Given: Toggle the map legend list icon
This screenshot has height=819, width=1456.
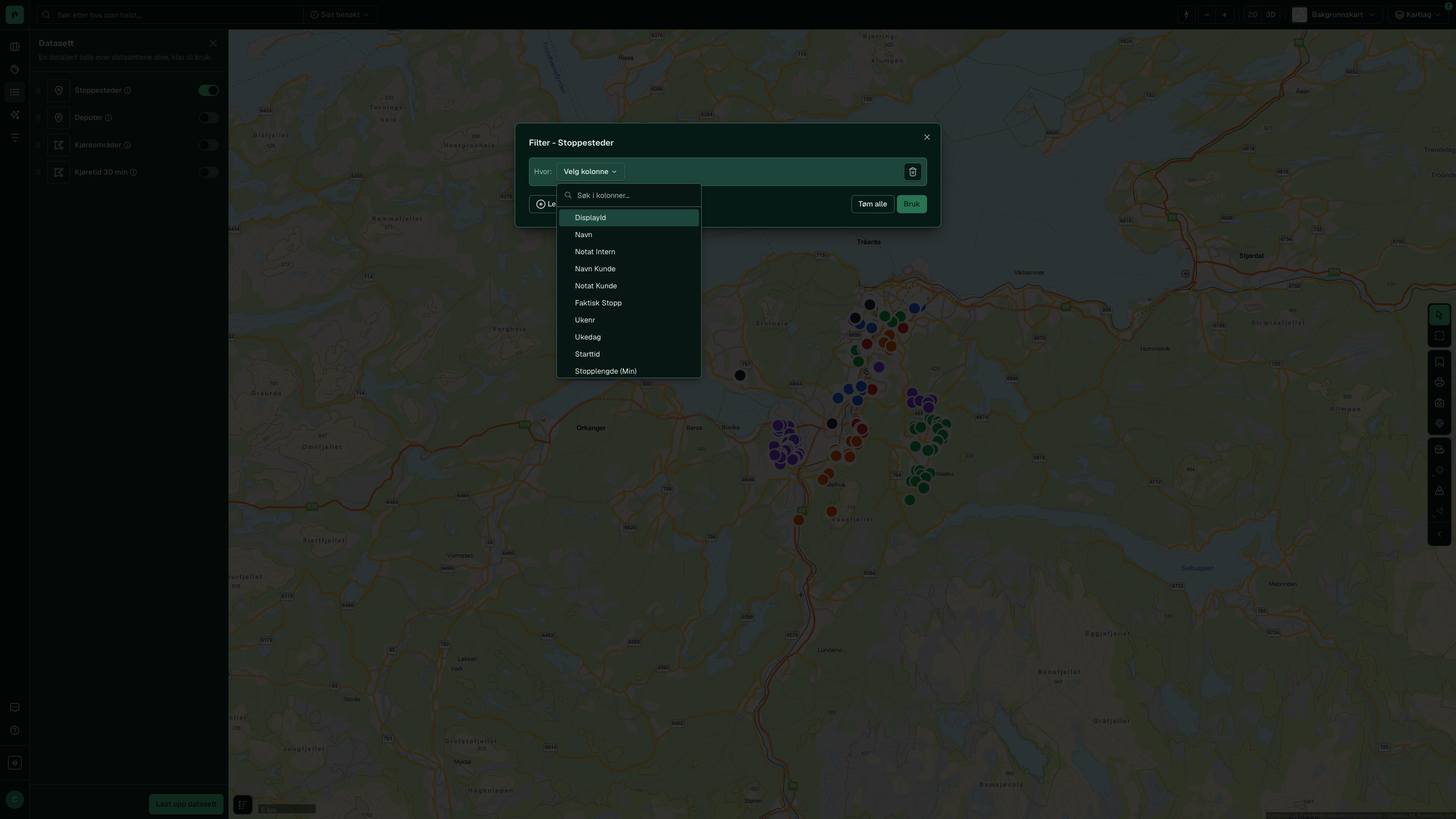Looking at the screenshot, I should tap(242, 804).
